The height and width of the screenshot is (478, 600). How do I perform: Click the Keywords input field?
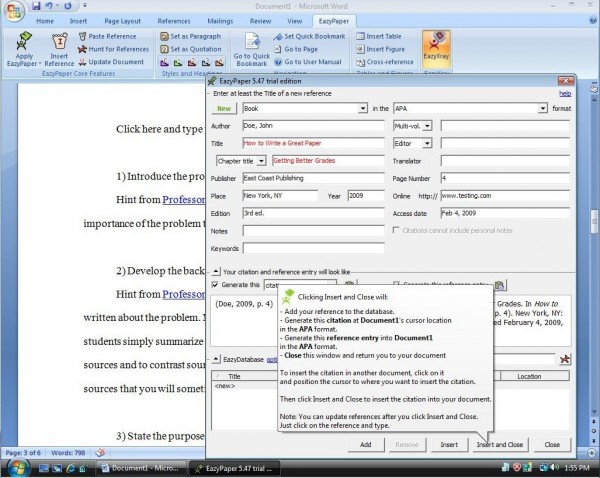[313, 249]
